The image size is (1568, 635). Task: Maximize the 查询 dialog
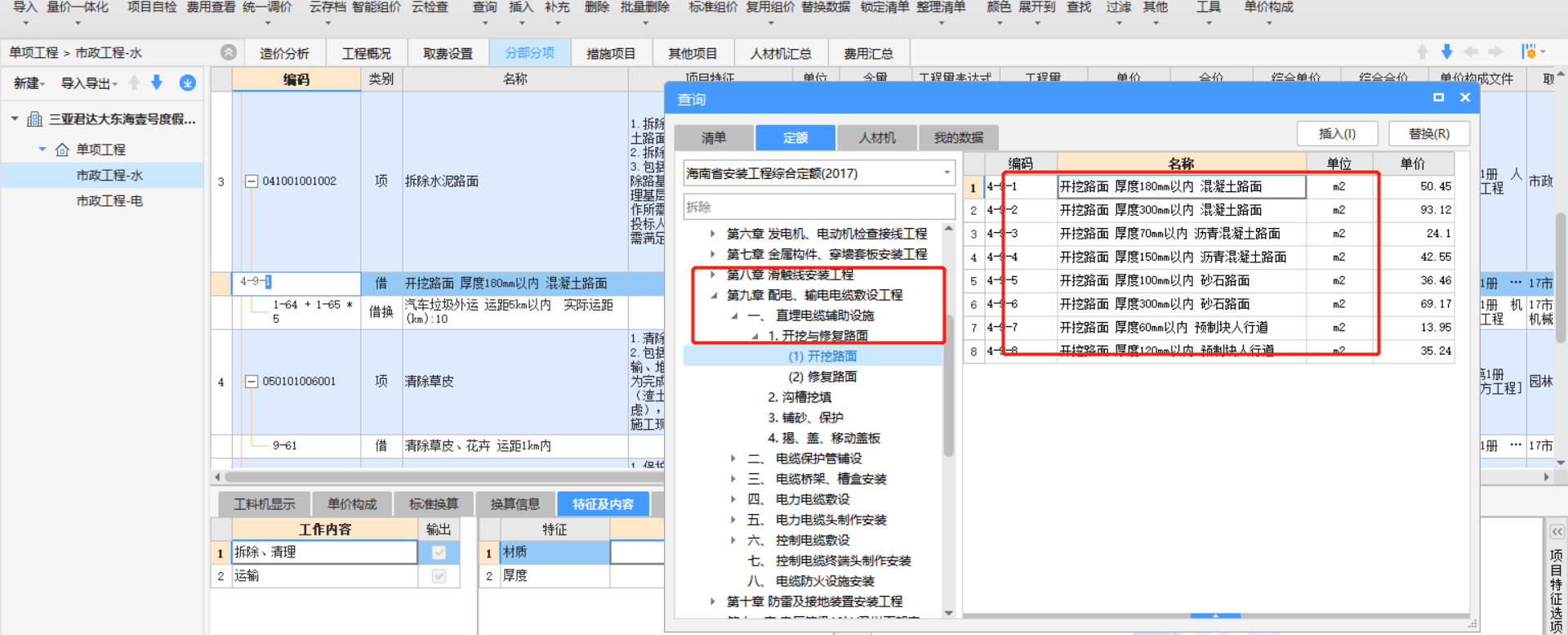click(x=1438, y=97)
